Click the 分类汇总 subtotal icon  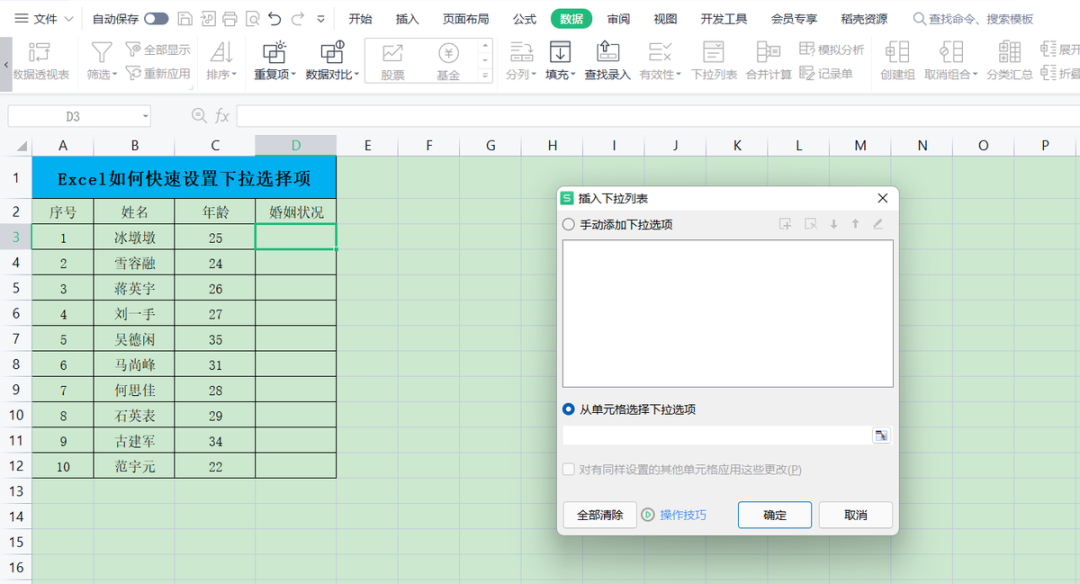(x=1009, y=60)
